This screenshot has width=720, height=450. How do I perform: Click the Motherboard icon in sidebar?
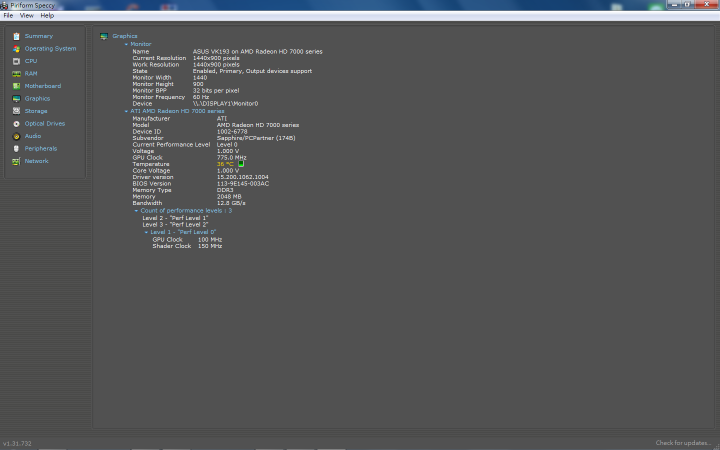point(17,86)
